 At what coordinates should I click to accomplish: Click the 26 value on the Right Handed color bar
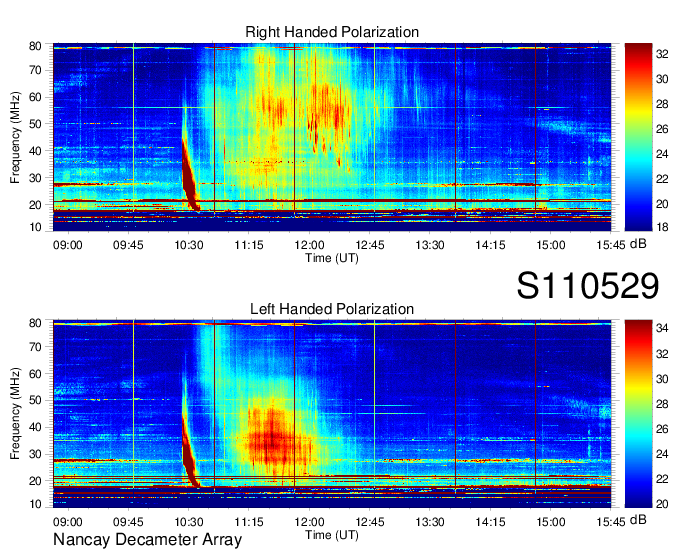[662, 129]
